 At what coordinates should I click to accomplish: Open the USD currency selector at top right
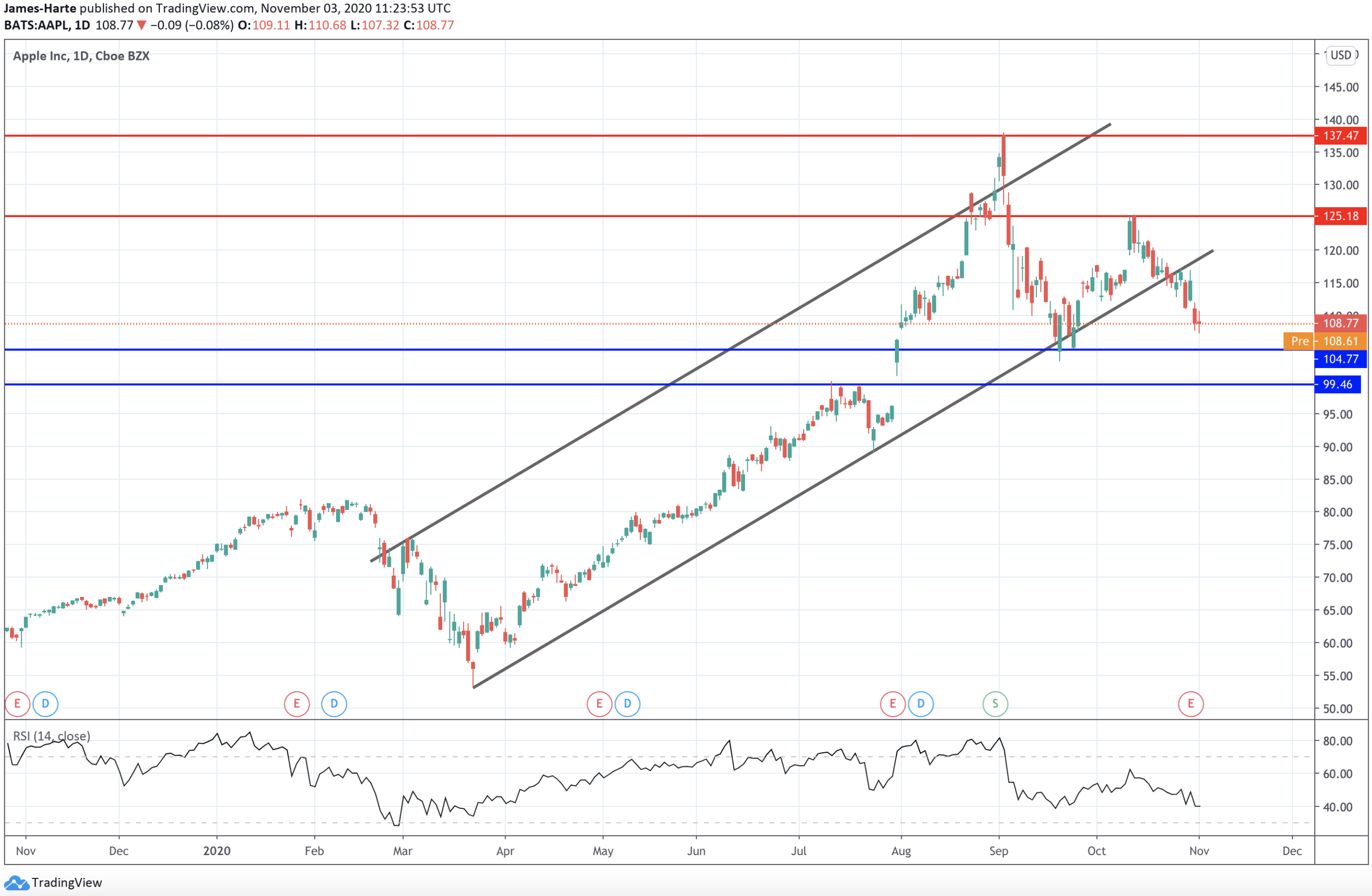(1342, 55)
